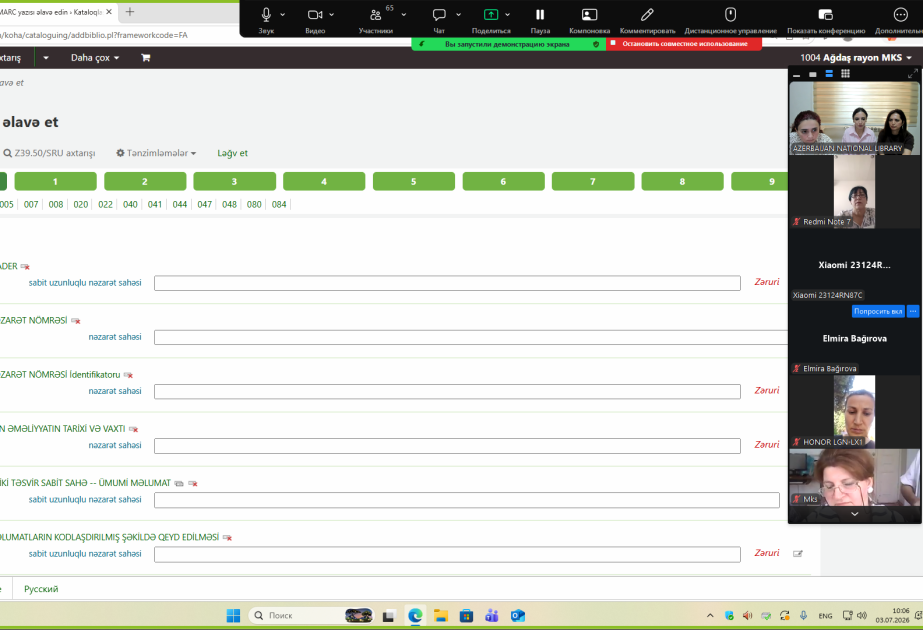Delete the LEADER tag via its red-x icon
The image size is (923, 630).
(x=25, y=267)
